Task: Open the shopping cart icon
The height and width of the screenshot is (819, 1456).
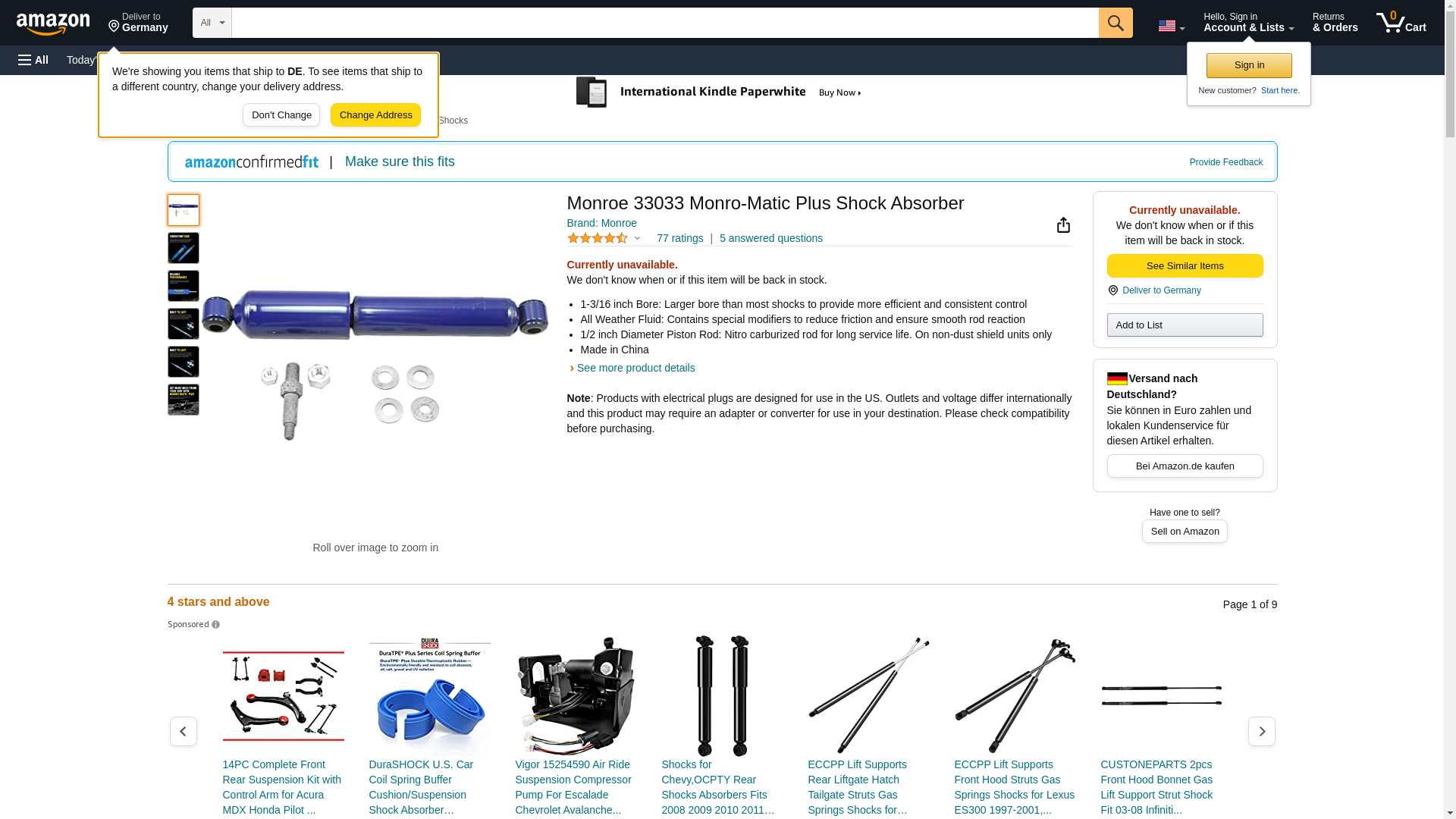Action: (1401, 23)
